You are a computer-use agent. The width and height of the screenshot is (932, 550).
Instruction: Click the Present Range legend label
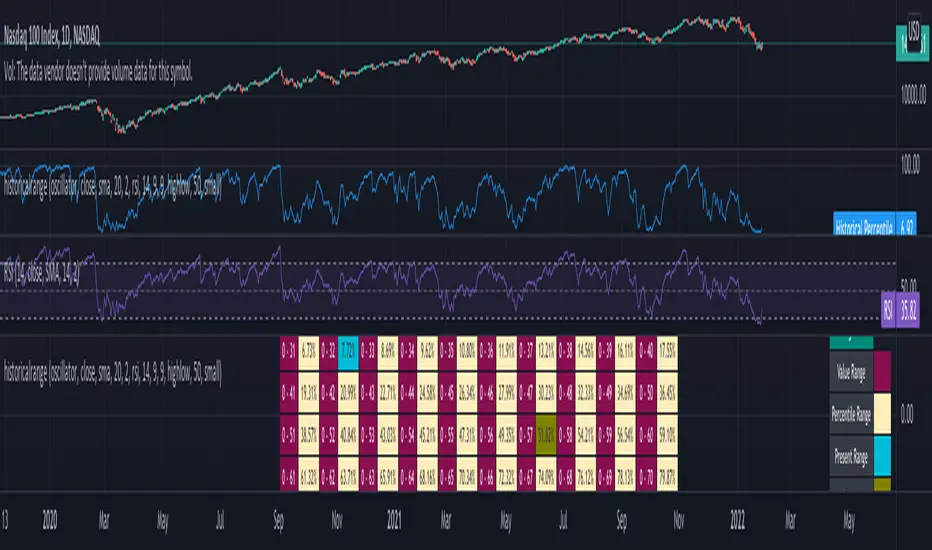click(851, 457)
